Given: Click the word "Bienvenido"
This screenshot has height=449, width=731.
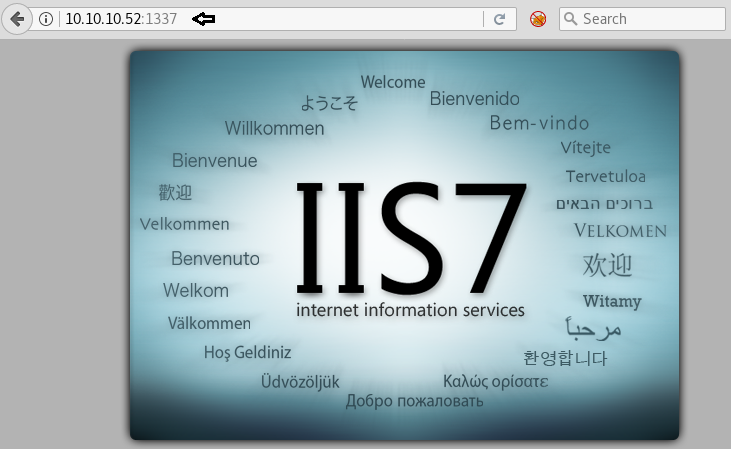Looking at the screenshot, I should coord(475,99).
